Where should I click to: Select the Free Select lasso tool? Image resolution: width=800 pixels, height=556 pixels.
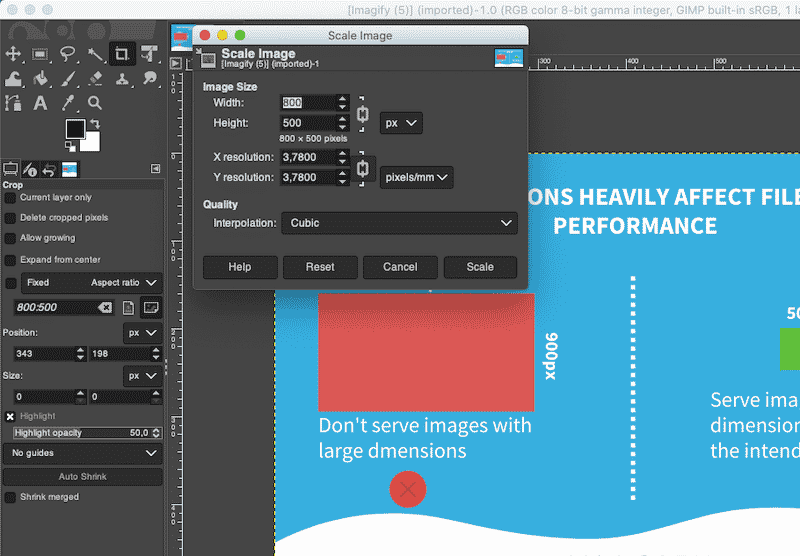[x=67, y=54]
